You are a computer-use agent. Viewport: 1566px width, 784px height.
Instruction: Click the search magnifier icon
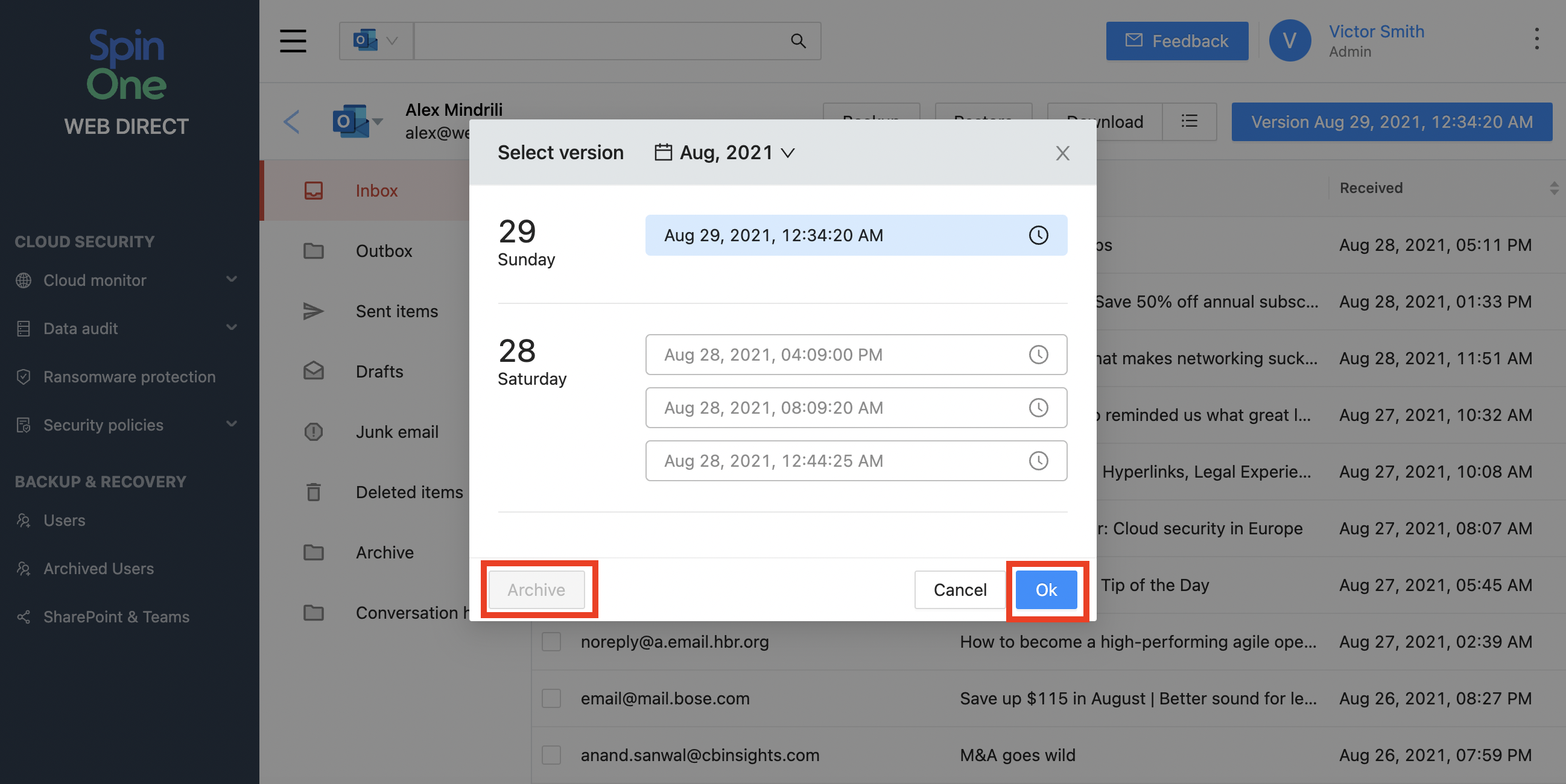pyautogui.click(x=797, y=41)
